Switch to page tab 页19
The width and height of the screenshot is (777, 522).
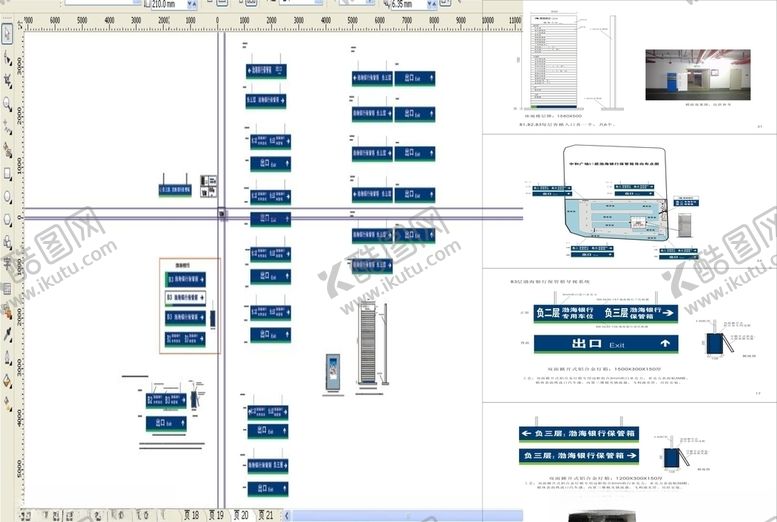tap(216, 516)
